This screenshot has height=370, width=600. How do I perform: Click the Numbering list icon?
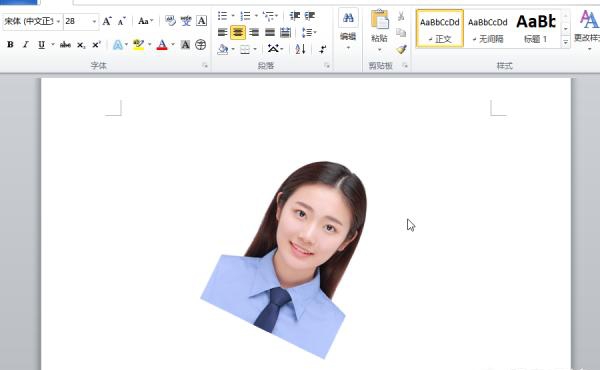[245, 16]
